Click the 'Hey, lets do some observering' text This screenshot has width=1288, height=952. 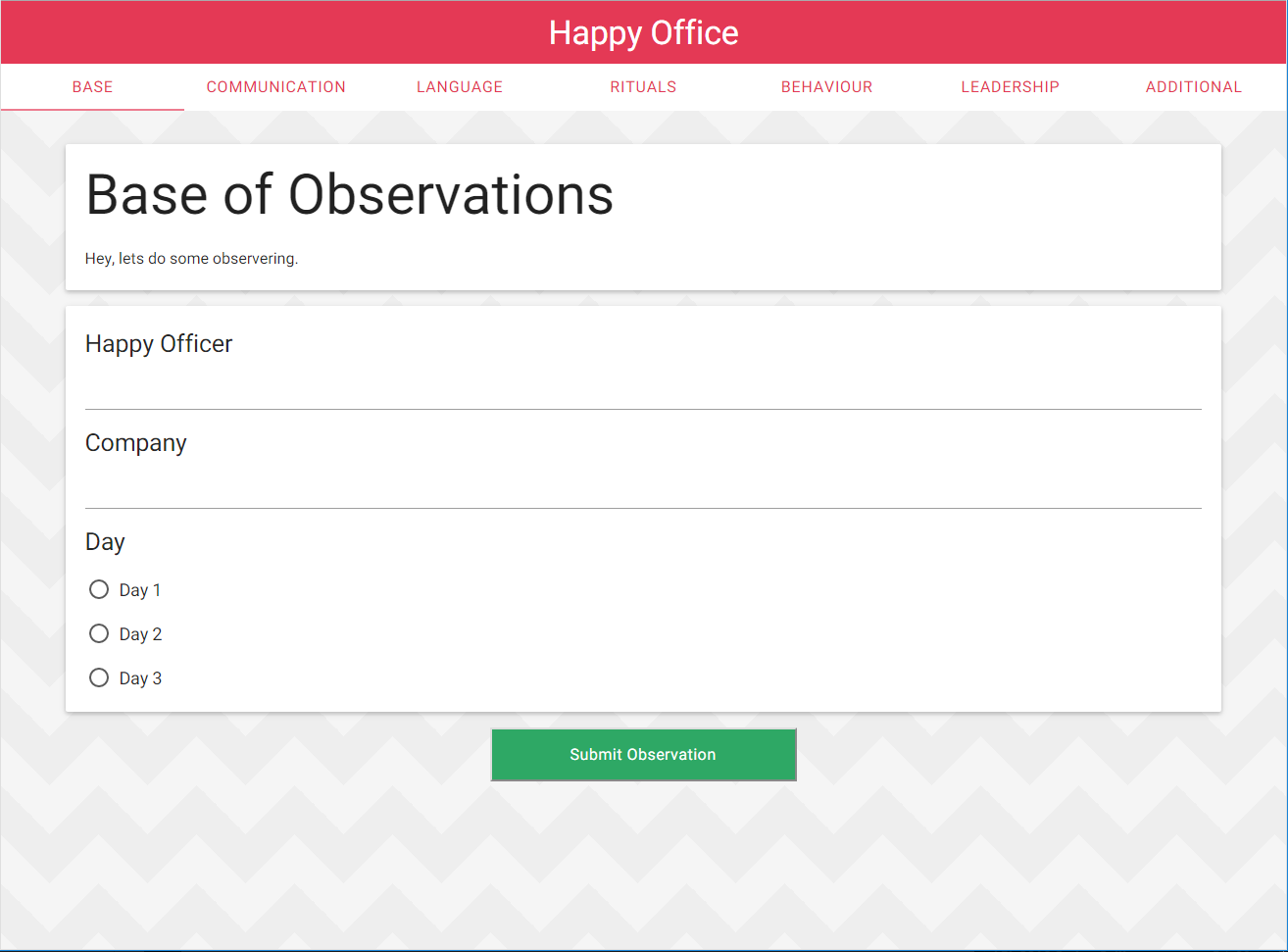pos(191,259)
